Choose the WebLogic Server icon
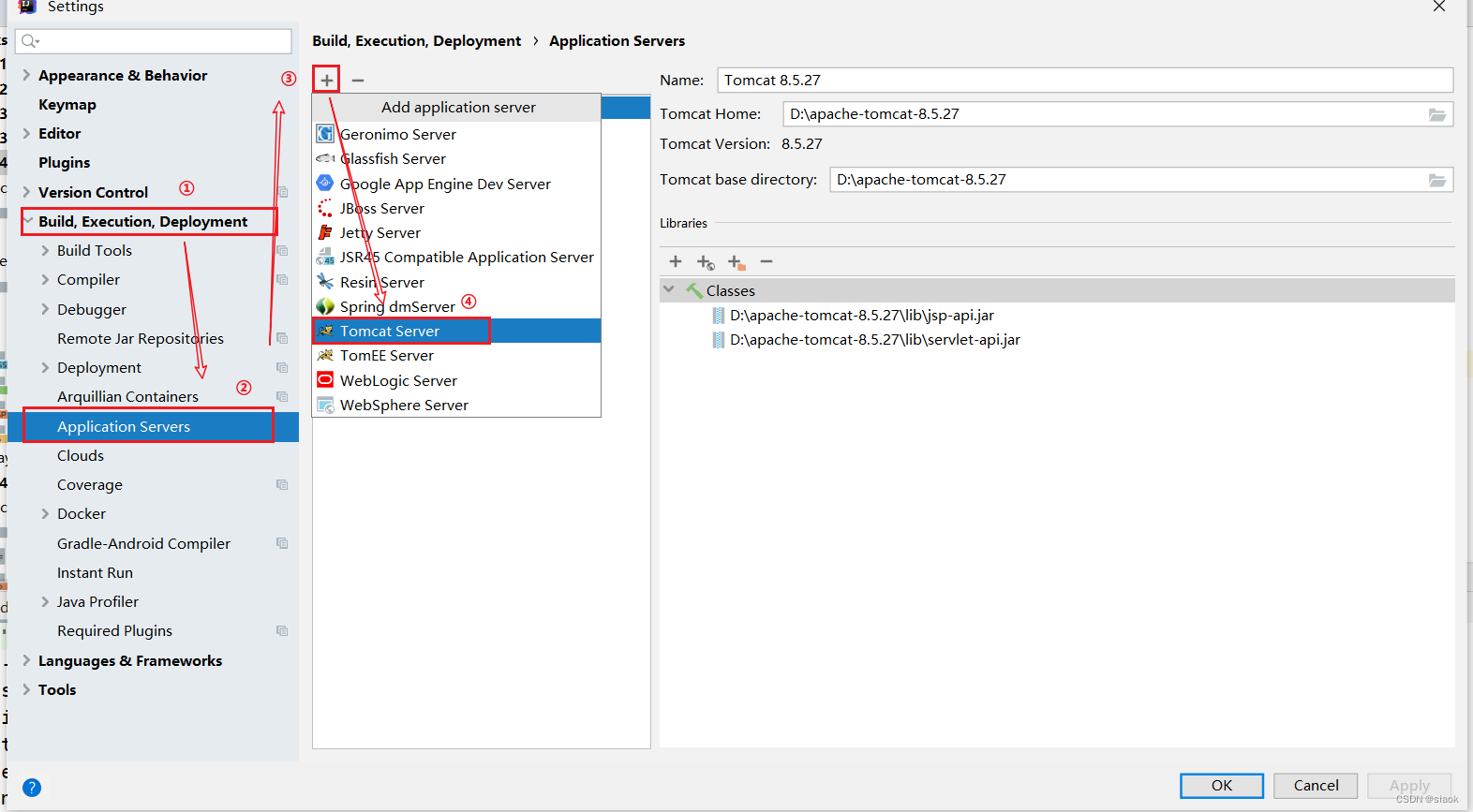The image size is (1473, 812). coord(325,379)
